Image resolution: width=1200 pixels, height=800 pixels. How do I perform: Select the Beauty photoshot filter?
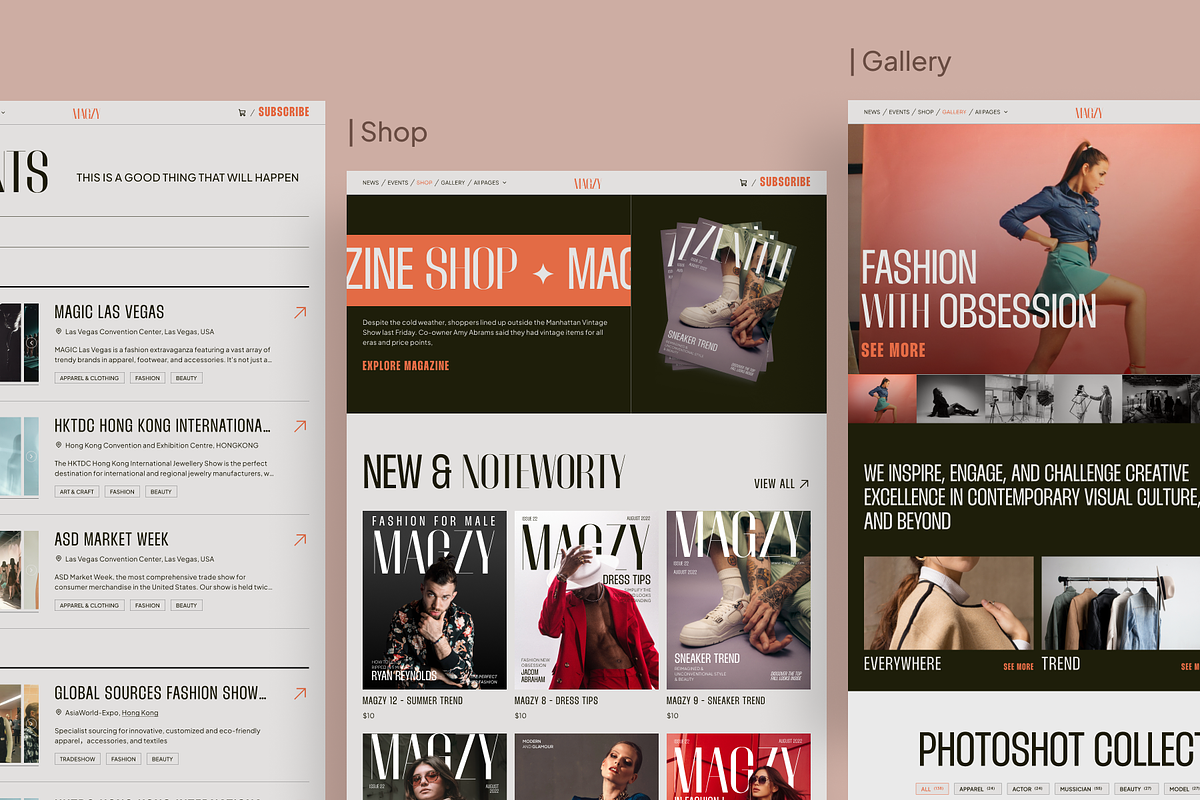pos(1137,789)
